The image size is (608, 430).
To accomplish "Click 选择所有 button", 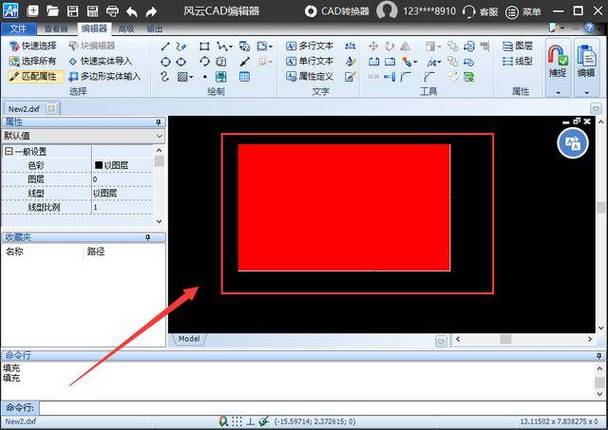I will click(x=33, y=61).
